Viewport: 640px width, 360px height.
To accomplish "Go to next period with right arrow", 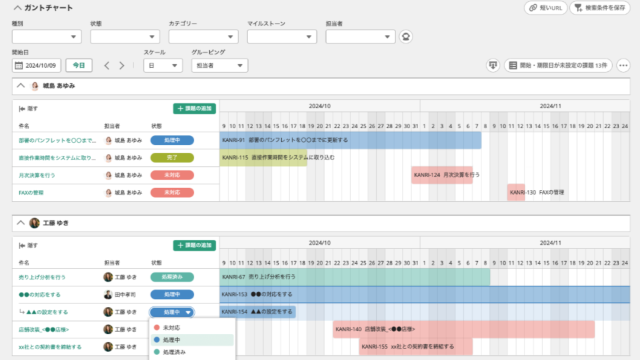I will pos(122,65).
